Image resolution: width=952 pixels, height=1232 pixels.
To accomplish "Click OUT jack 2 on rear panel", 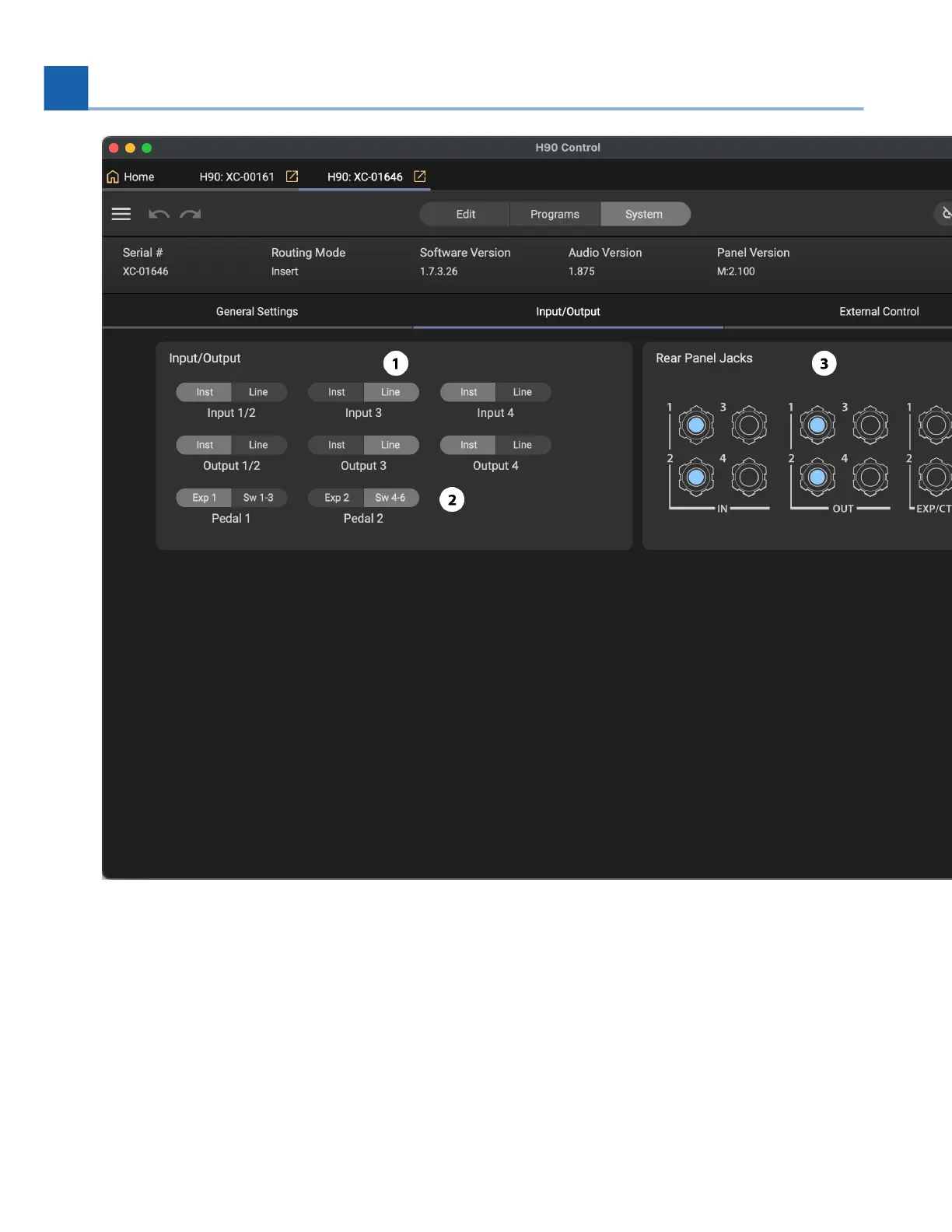I will coord(817,478).
